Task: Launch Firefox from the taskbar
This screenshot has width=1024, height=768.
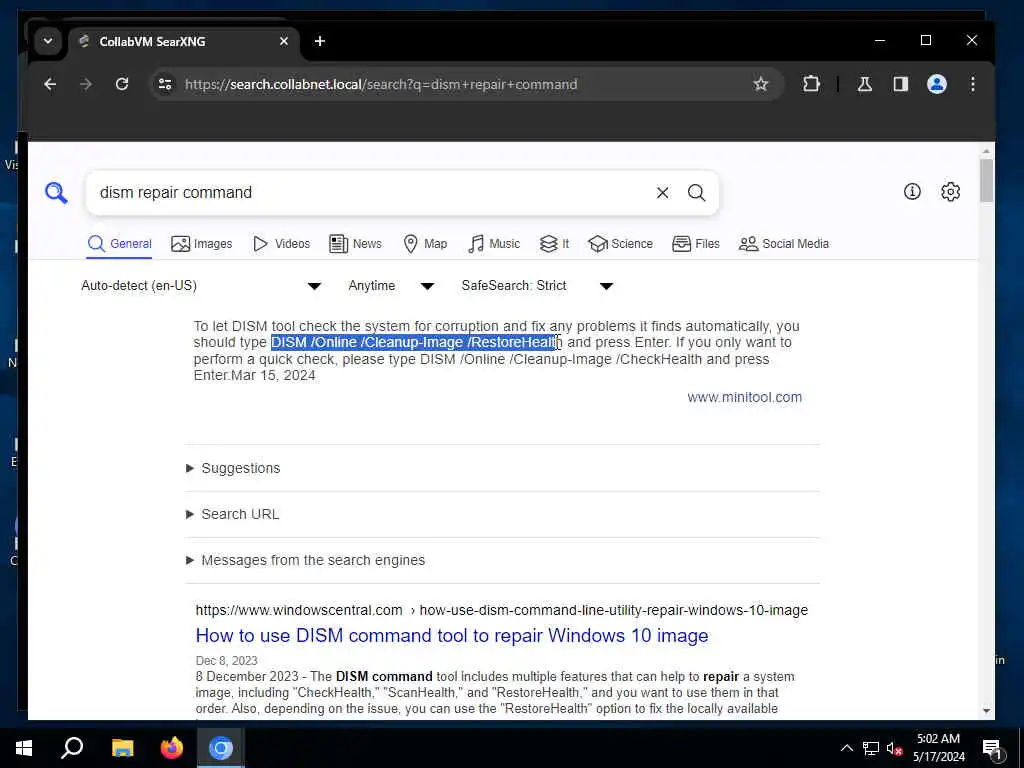Action: (172, 748)
